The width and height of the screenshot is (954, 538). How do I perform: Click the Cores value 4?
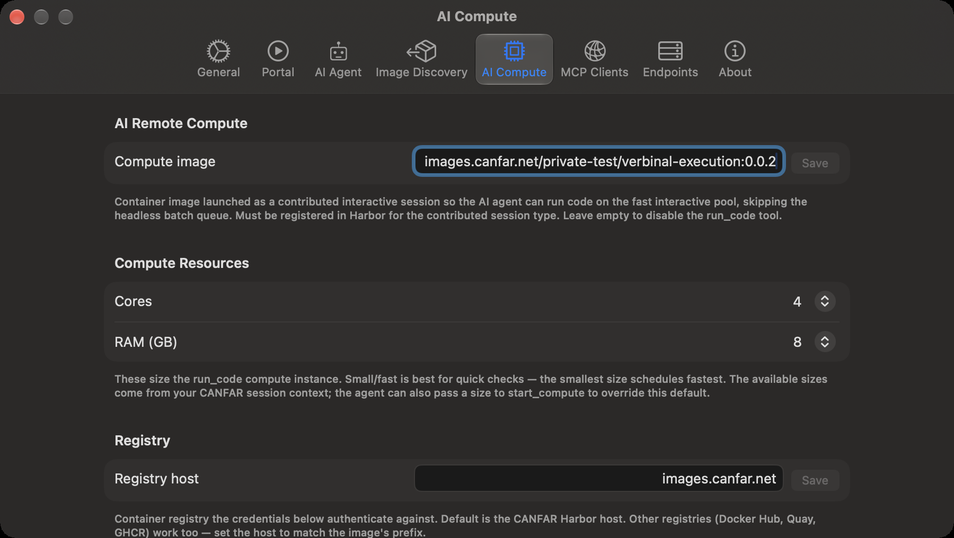796,302
